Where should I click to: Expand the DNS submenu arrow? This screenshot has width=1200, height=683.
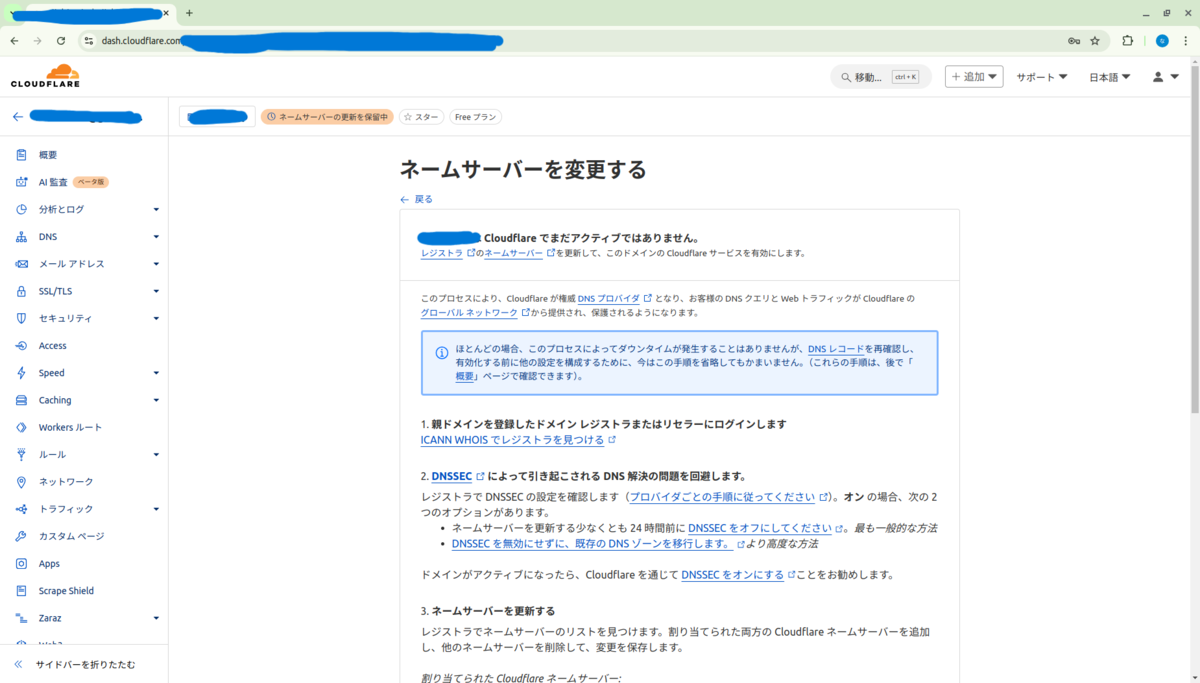tap(156, 237)
